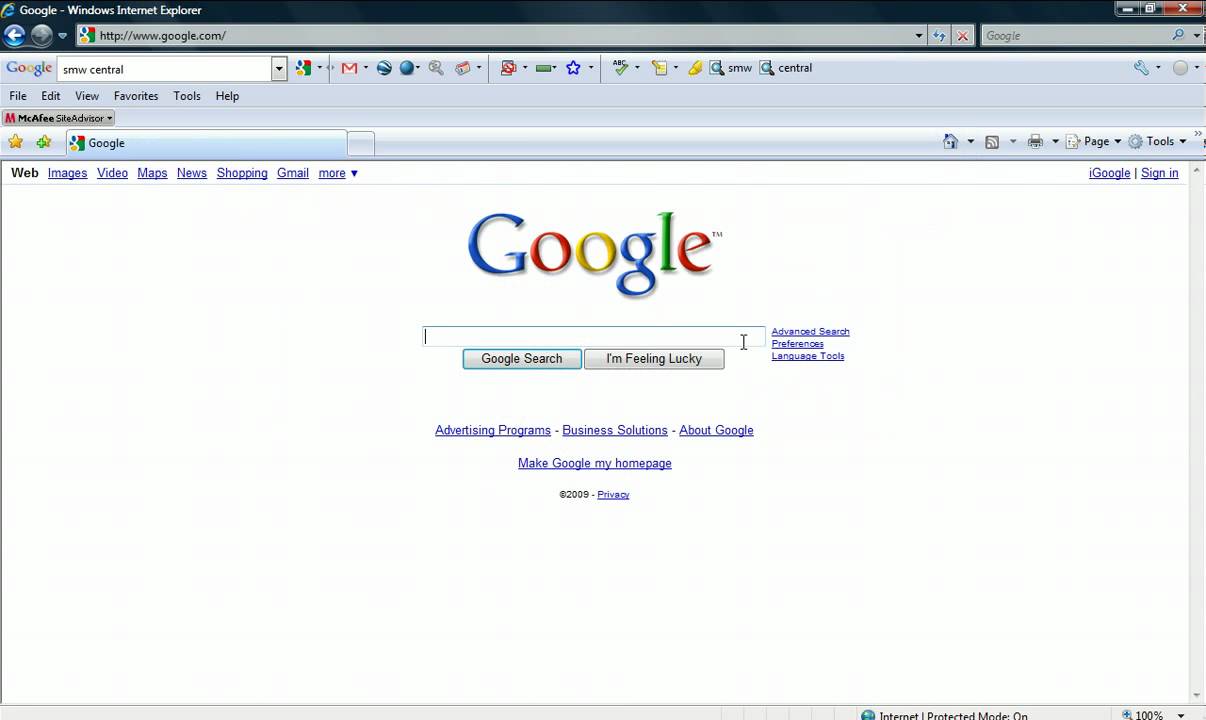This screenshot has height=720, width=1206.
Task: Expand the bookmarks star dropdown arrow
Action: click(x=590, y=68)
